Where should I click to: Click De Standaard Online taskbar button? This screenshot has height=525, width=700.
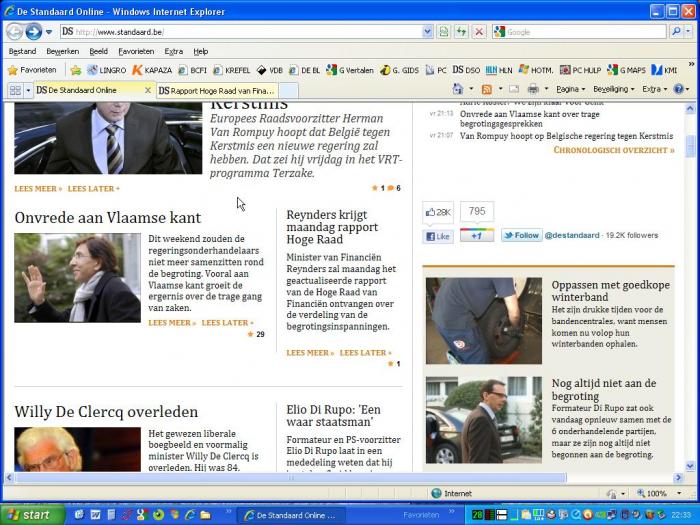point(290,515)
